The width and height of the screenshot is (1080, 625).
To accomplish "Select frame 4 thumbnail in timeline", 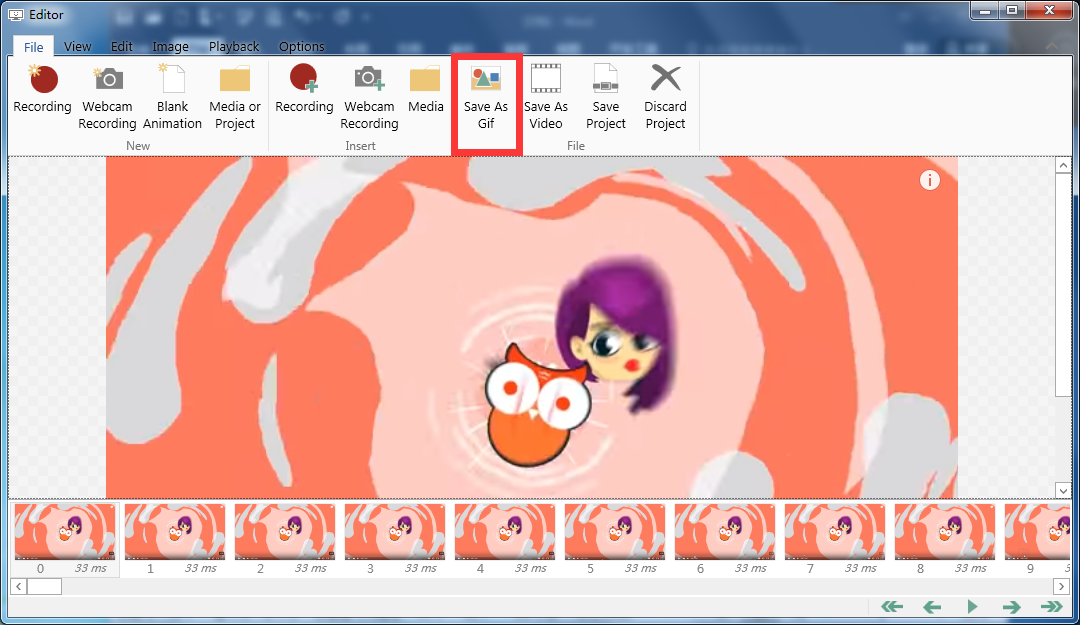I will click(x=505, y=531).
